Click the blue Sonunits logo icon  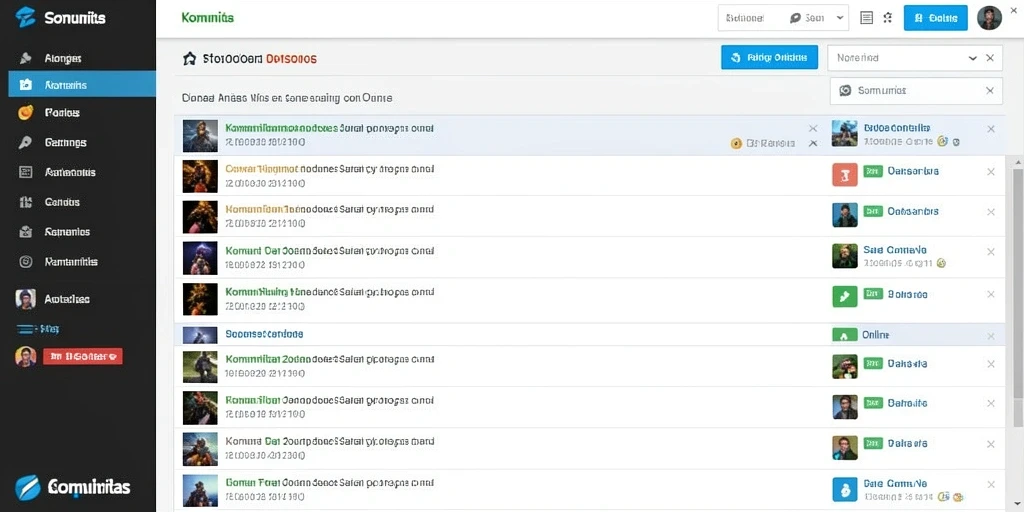point(25,18)
